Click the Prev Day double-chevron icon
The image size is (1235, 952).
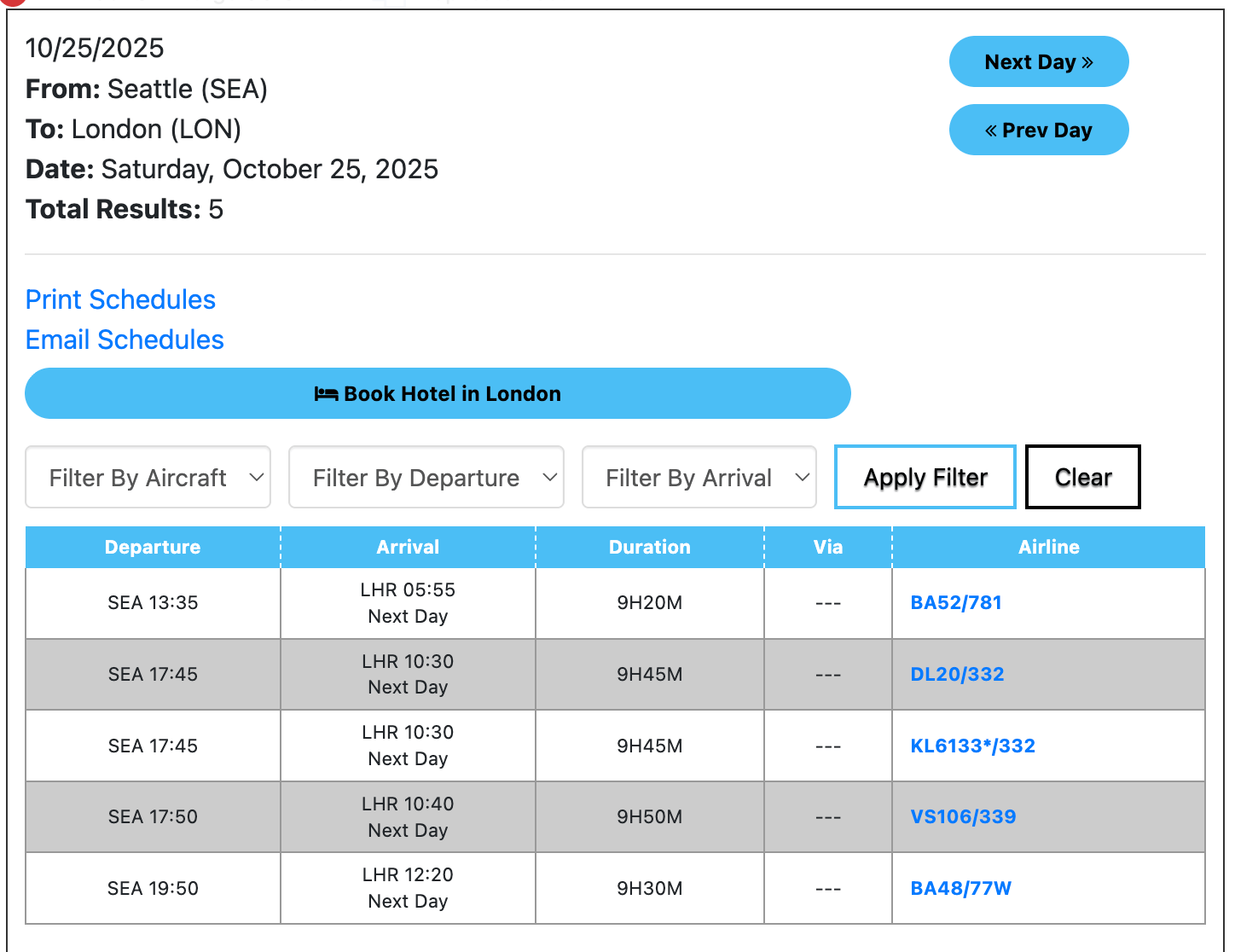[x=991, y=131]
